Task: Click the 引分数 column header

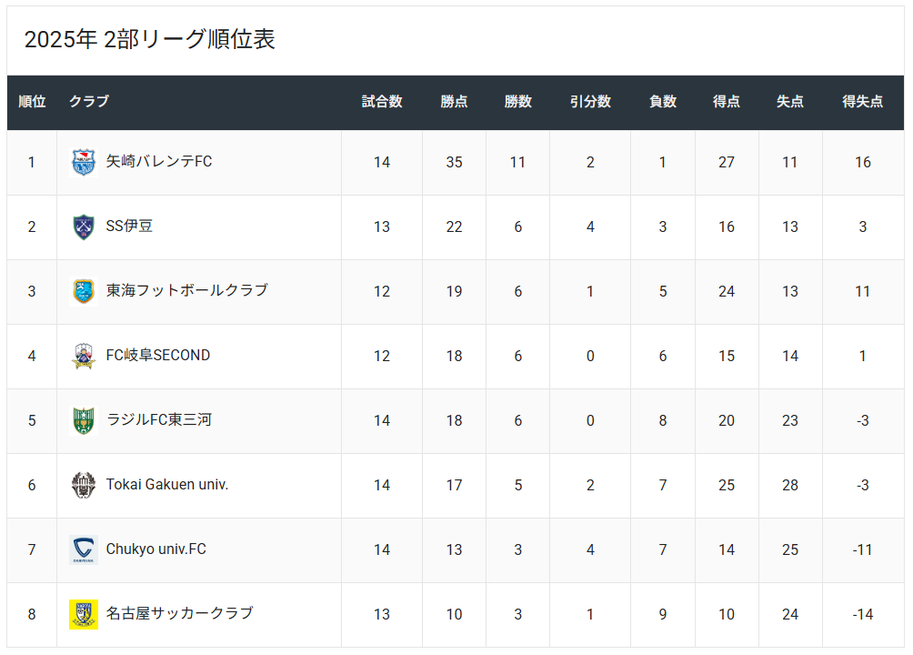Action: point(590,102)
